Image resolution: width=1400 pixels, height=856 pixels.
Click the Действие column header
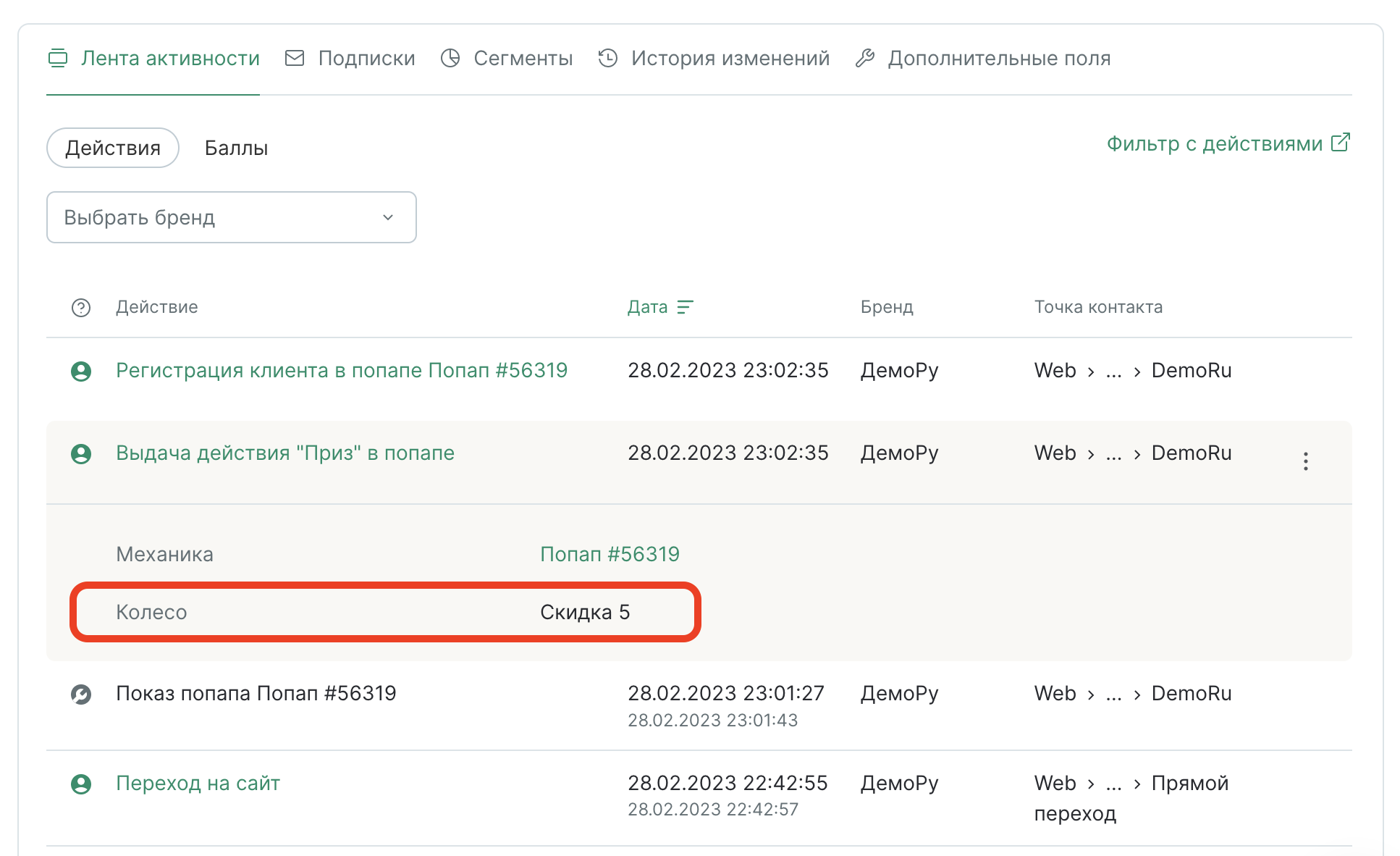click(157, 307)
